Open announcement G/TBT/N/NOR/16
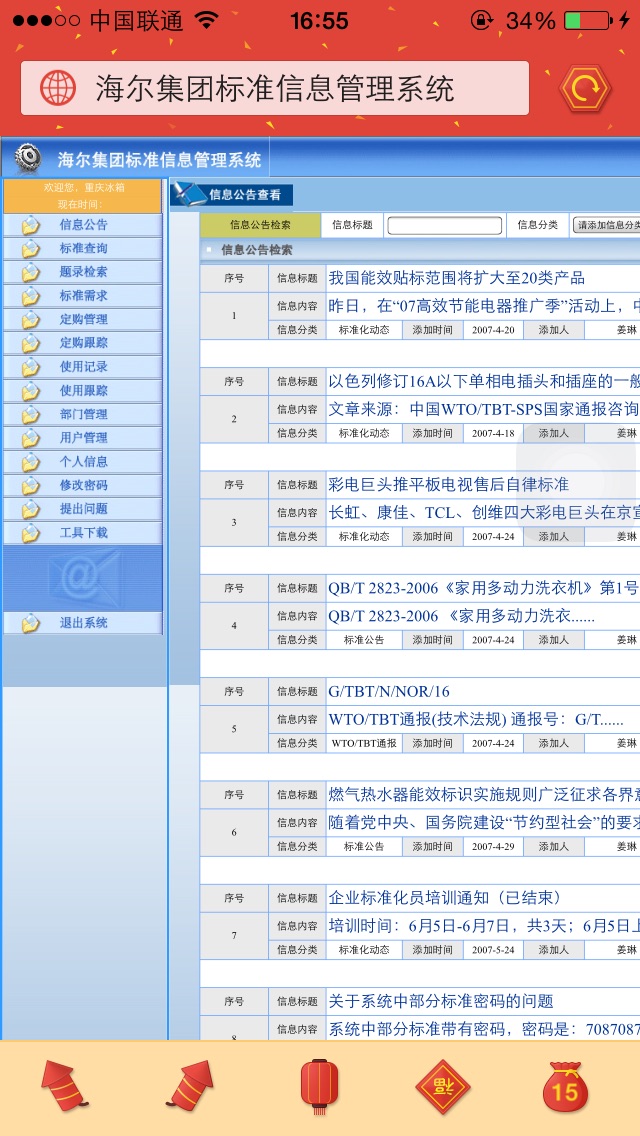The image size is (640, 1136). coord(388,692)
